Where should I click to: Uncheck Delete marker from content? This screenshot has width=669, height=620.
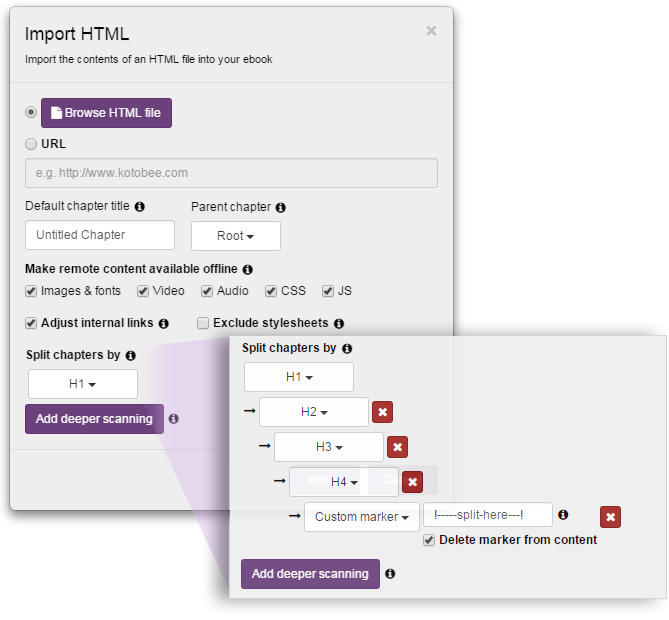pos(429,540)
